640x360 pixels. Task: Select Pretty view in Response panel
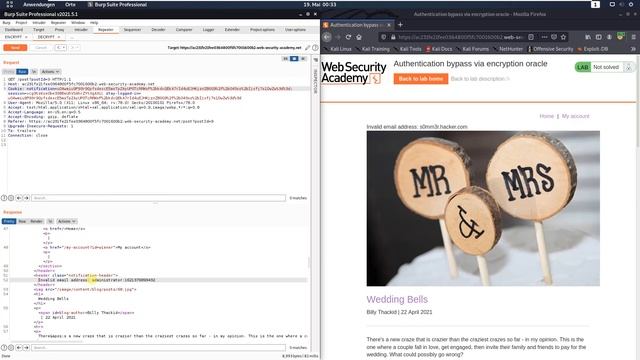(x=9, y=221)
